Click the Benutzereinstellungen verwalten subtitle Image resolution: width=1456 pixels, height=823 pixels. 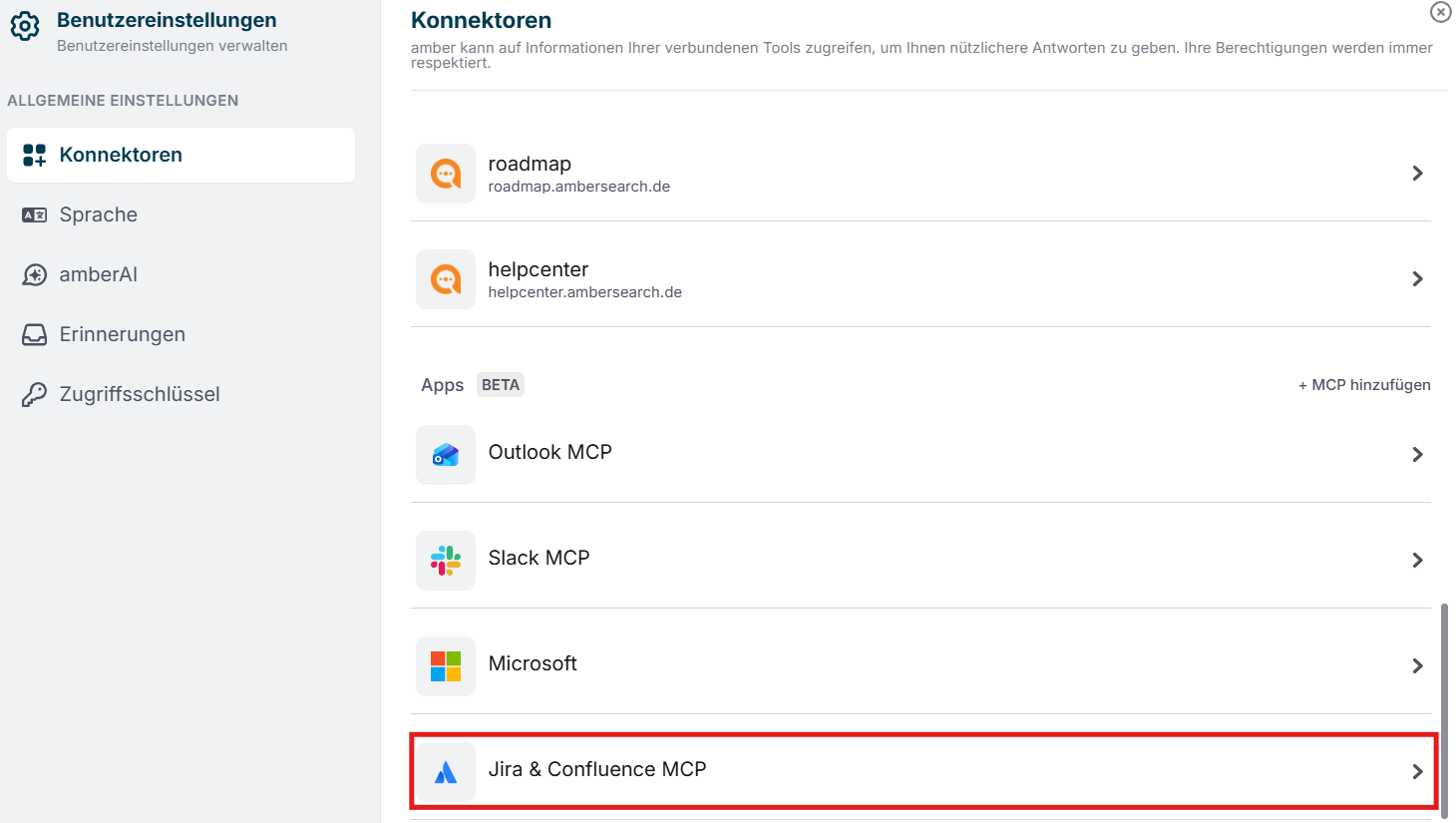point(173,46)
